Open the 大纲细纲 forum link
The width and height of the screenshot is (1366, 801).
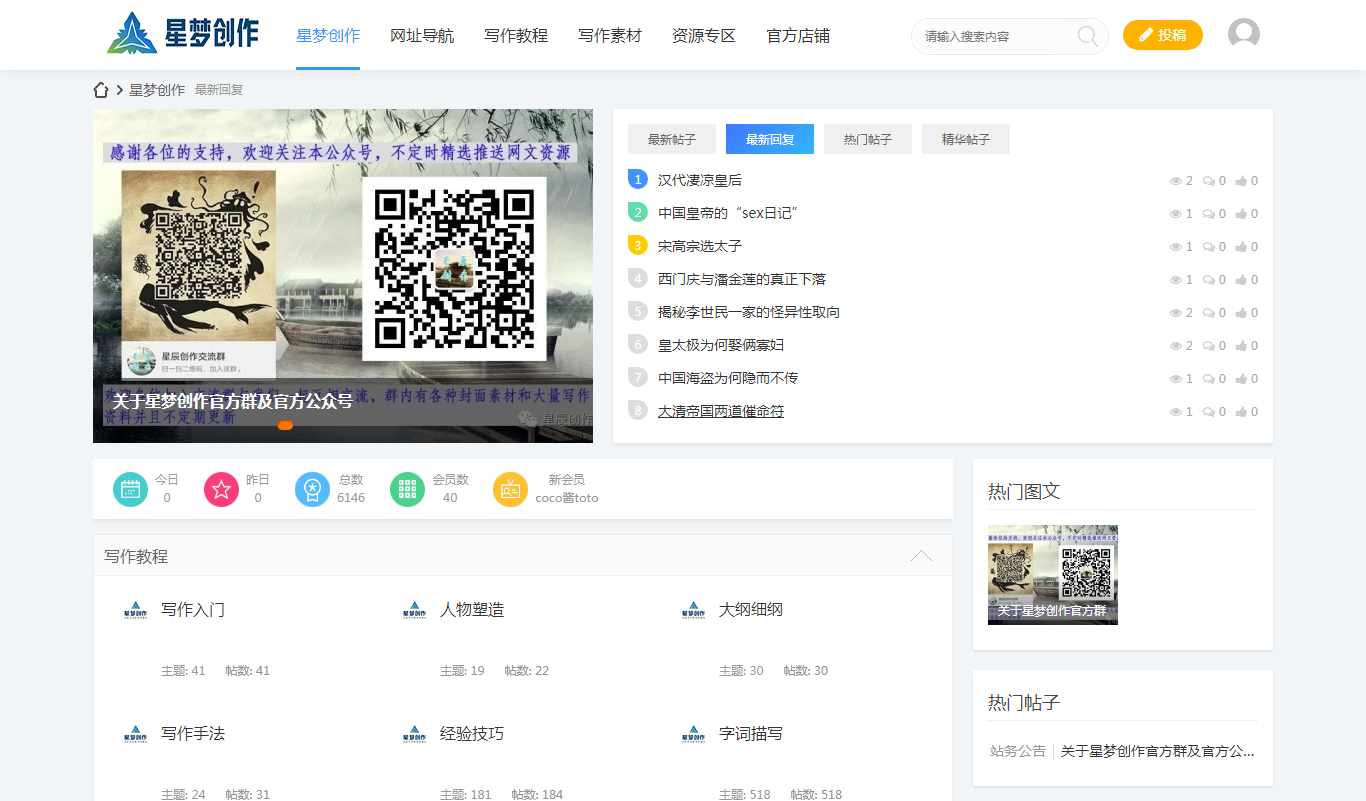click(x=751, y=610)
